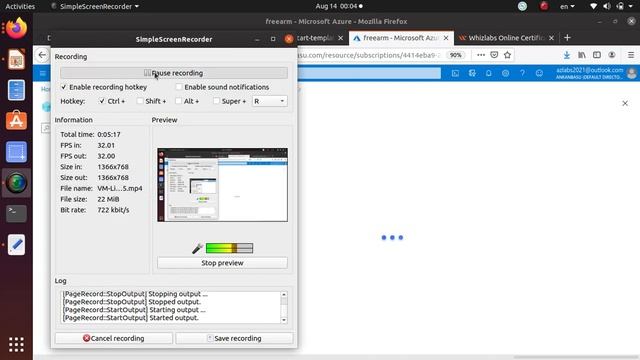Open Azure settings gear
640x360 pixels.
pos(505,73)
